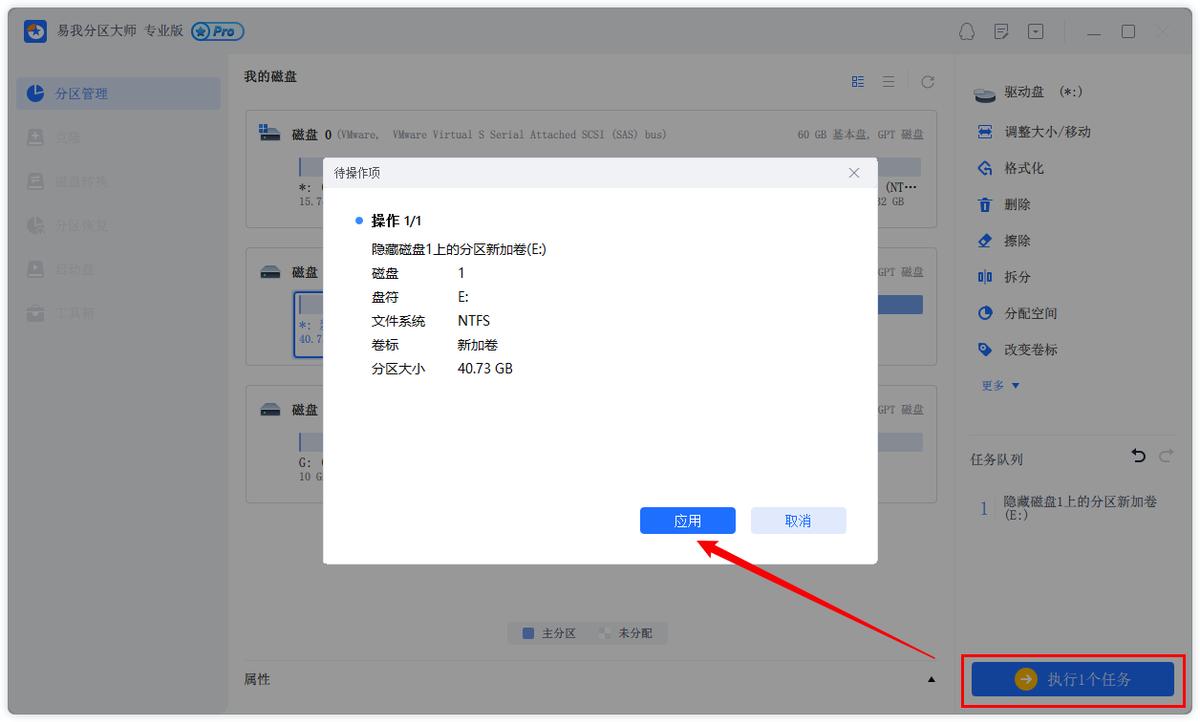This screenshot has height=722, width=1200.
Task: Click 执行1个任务 execute task button
Action: click(x=1072, y=678)
